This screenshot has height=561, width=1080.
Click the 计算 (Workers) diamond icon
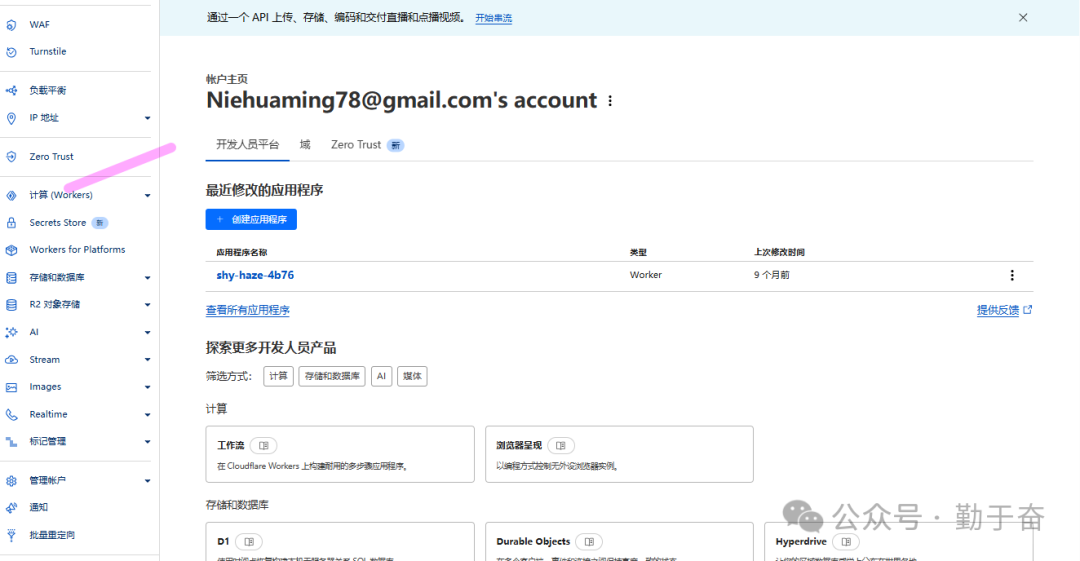(11, 195)
